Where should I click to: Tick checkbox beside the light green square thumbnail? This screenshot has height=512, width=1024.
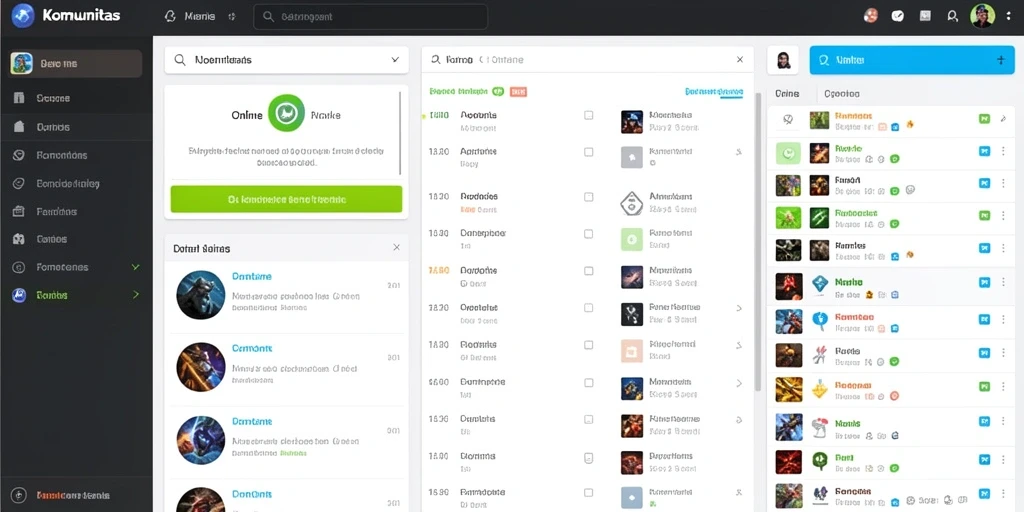pos(588,234)
